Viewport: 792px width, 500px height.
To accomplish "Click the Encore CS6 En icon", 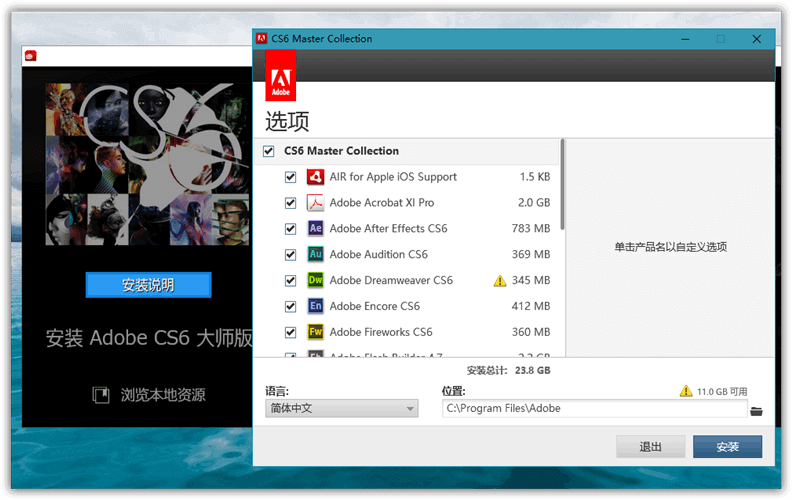I will click(x=316, y=306).
